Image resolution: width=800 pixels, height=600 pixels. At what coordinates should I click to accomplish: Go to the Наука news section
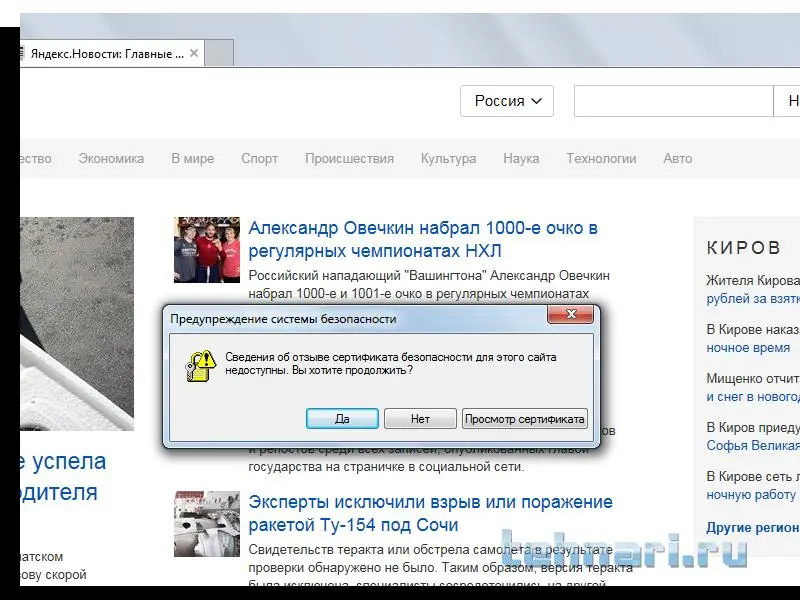click(x=521, y=159)
